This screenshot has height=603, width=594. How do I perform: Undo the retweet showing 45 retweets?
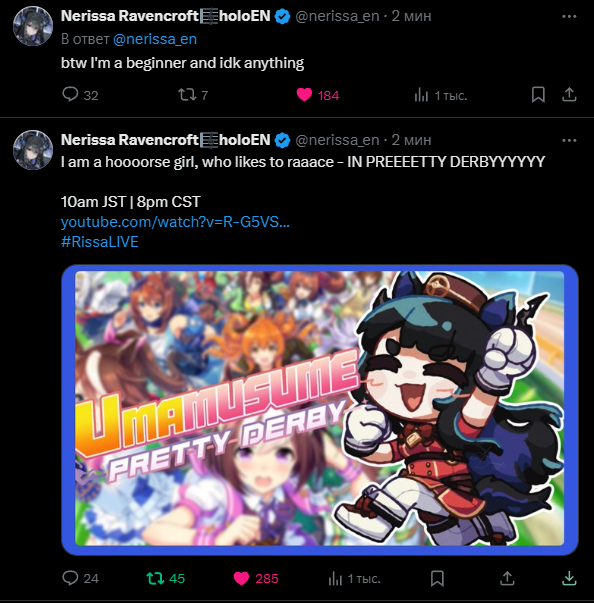(166, 578)
